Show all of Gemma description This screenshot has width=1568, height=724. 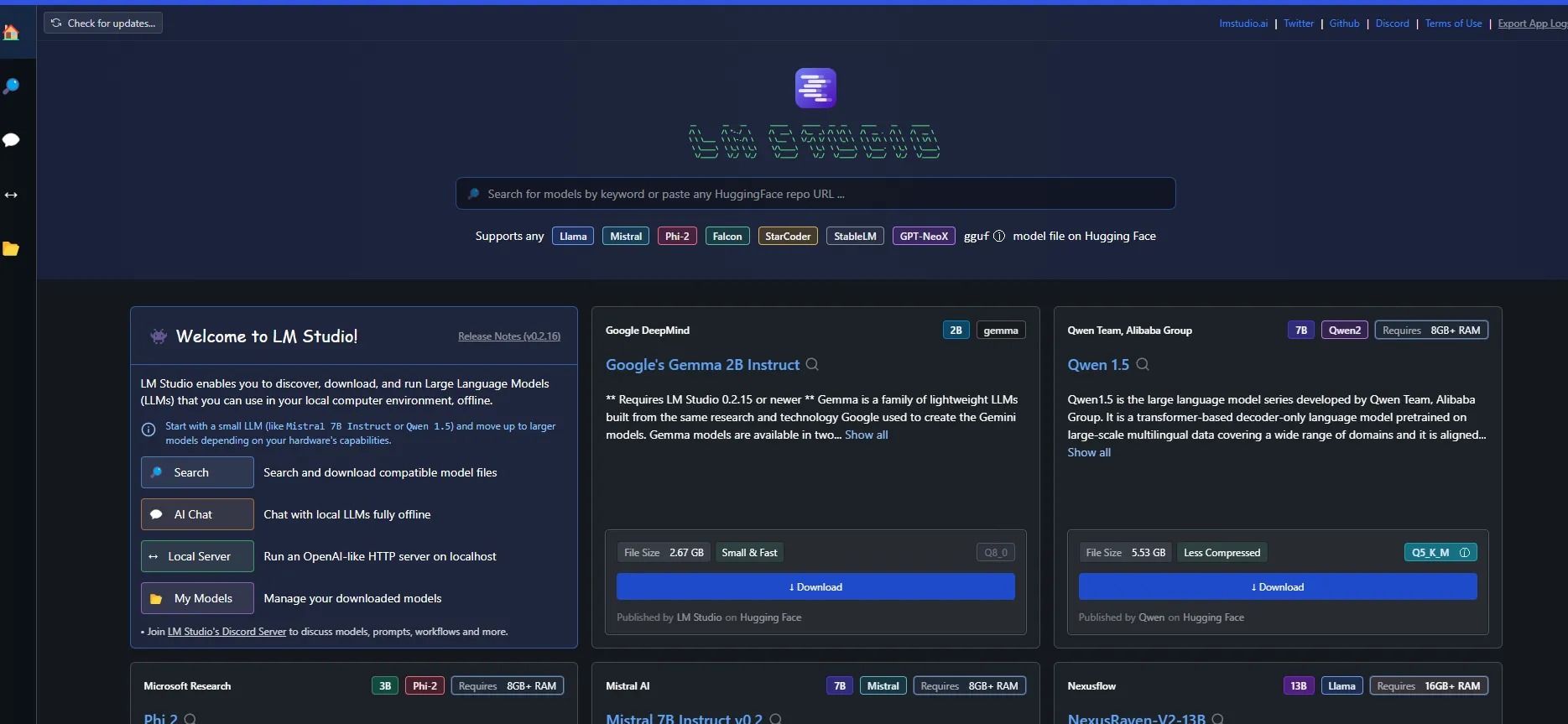866,435
